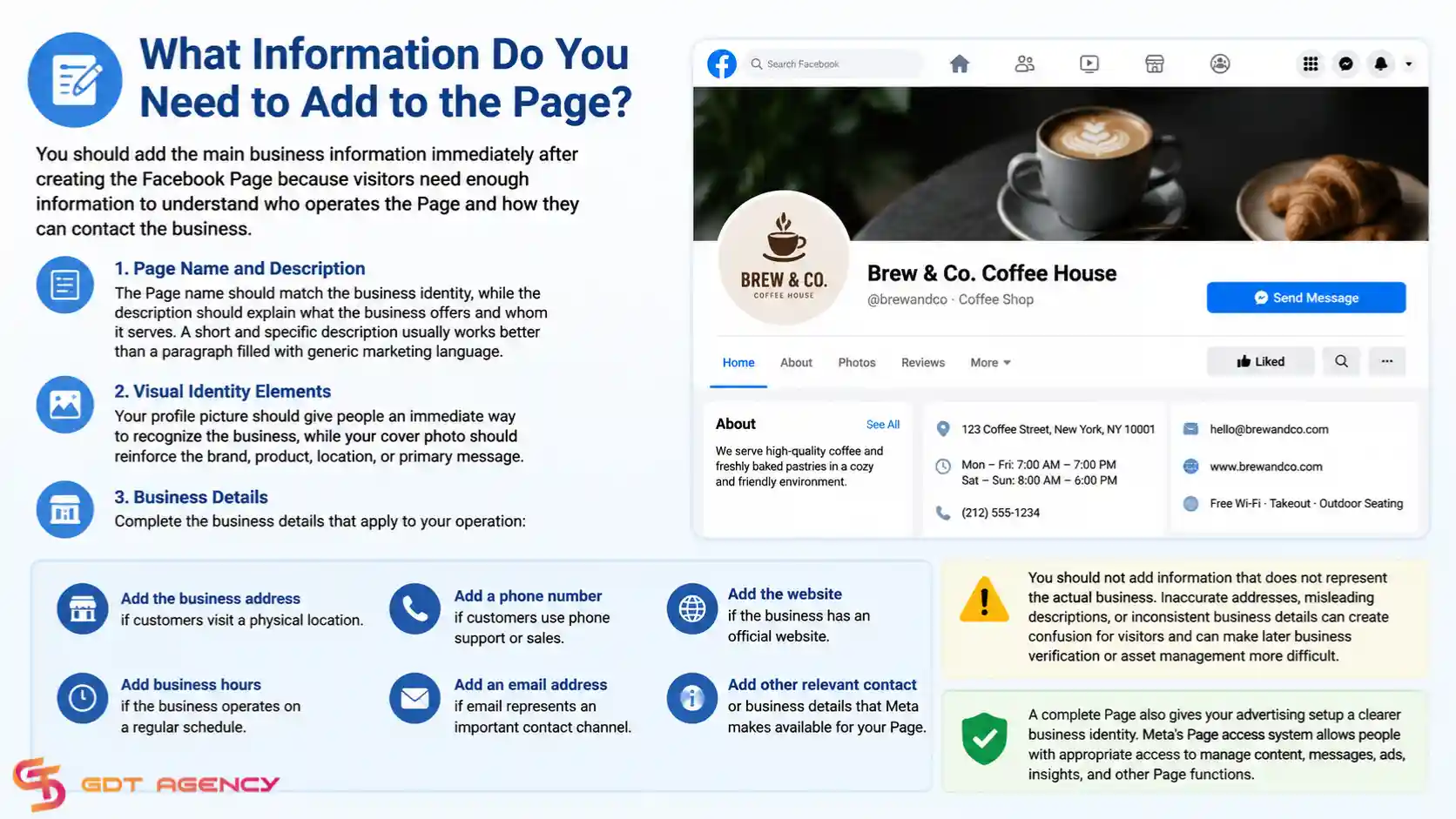This screenshot has width=1456, height=819.
Task: Click the coffee cover photo
Action: tap(1061, 163)
